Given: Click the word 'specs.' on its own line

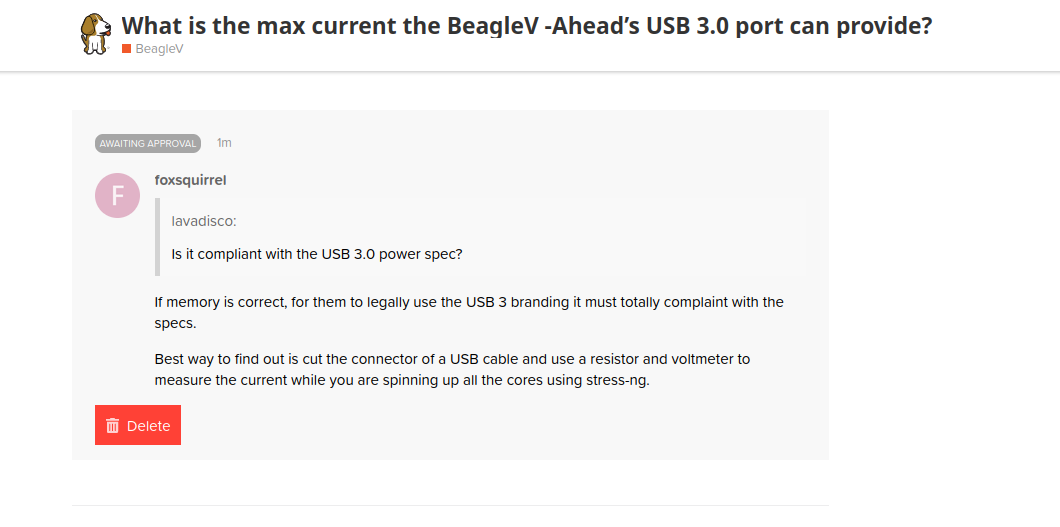Looking at the screenshot, I should click(175, 324).
